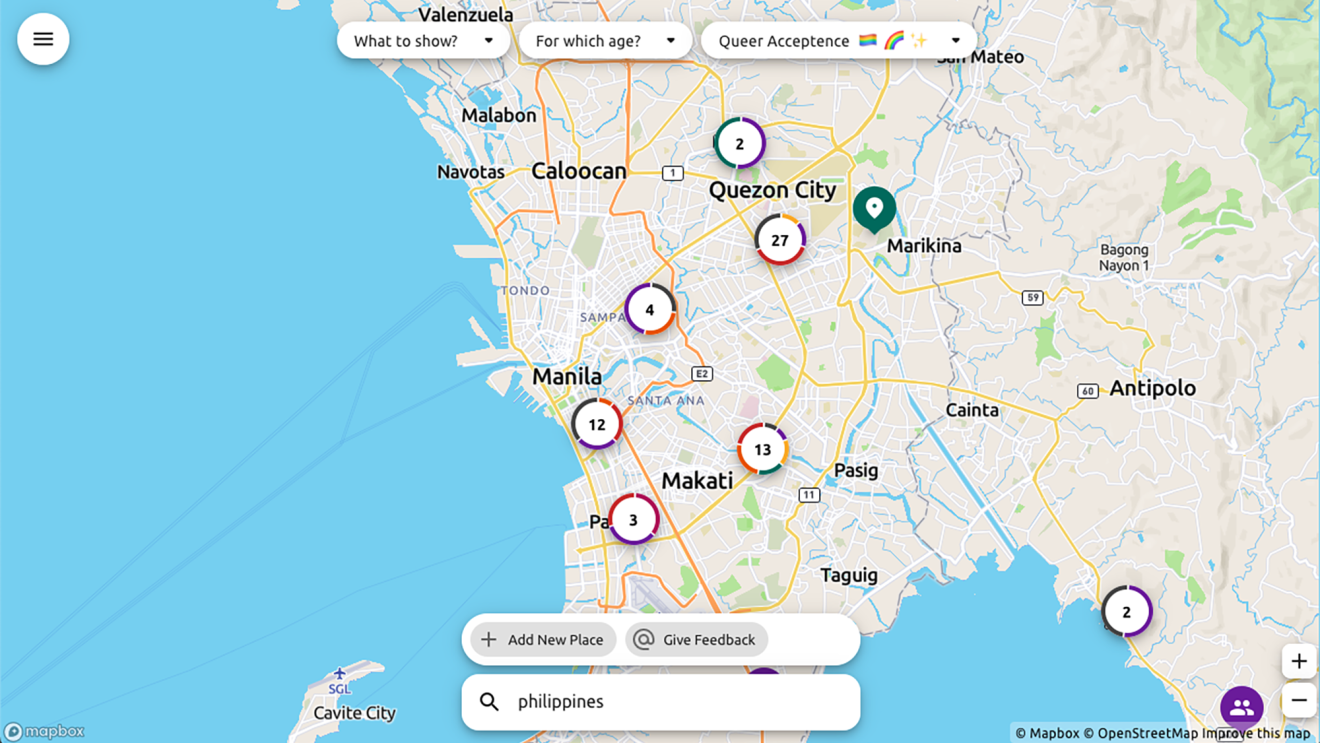The height and width of the screenshot is (743, 1320).
Task: Zoom out using the minus control
Action: click(x=1299, y=700)
